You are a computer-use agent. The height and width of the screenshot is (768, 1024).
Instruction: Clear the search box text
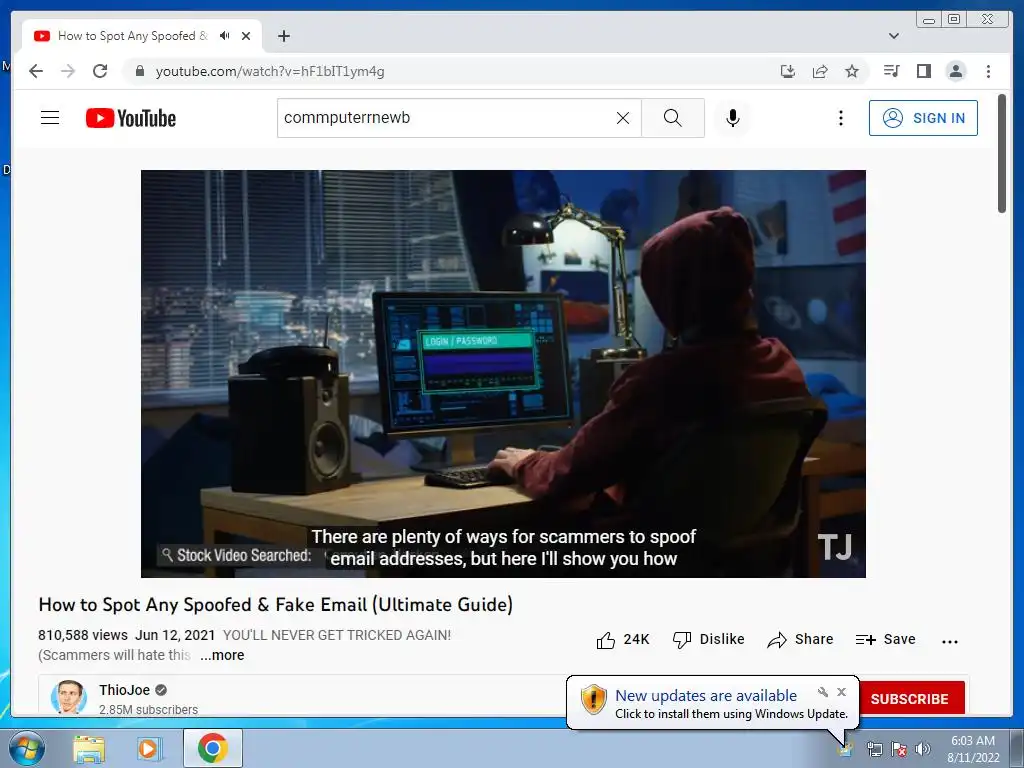pyautogui.click(x=623, y=118)
